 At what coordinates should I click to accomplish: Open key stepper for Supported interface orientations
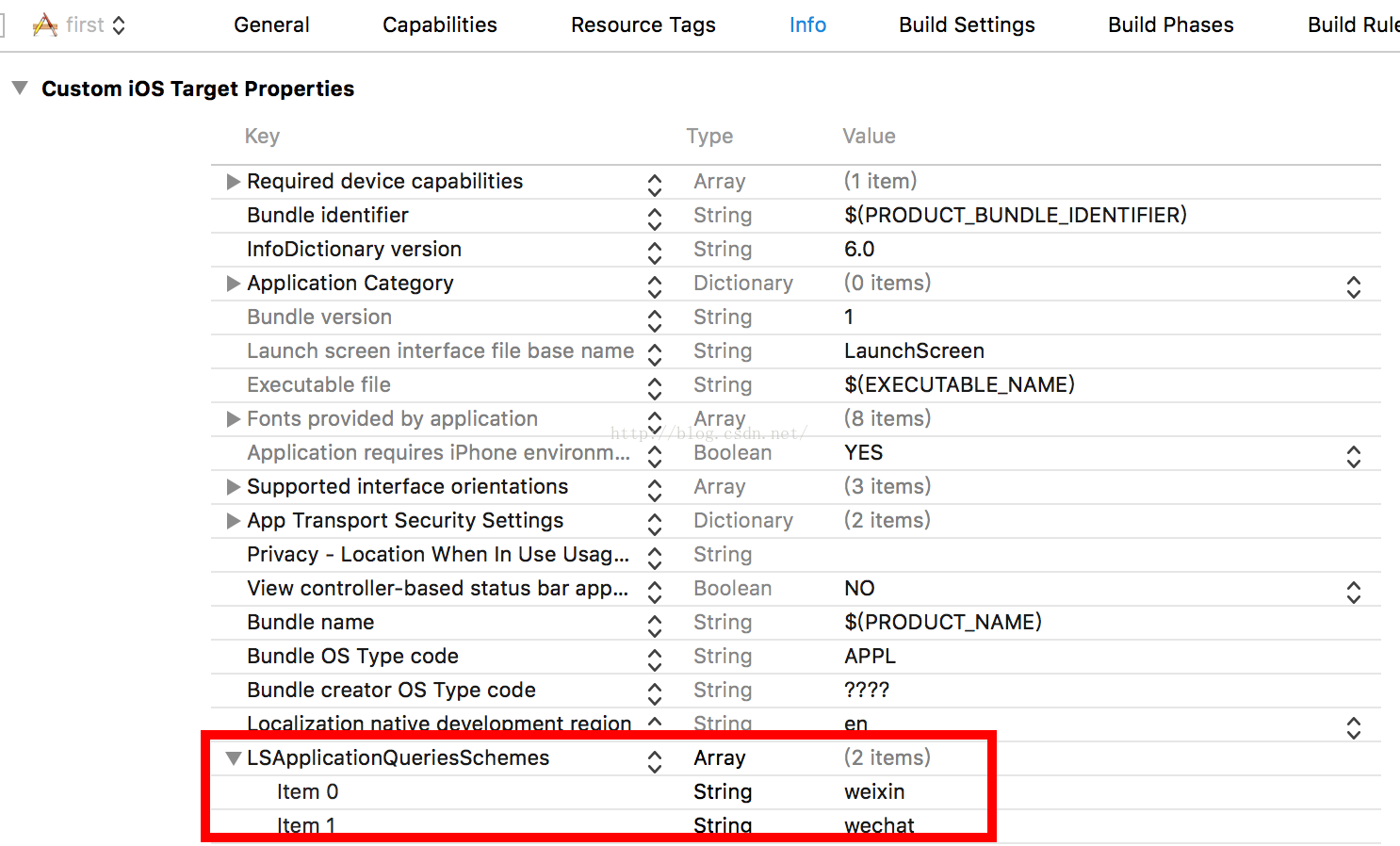(x=655, y=490)
